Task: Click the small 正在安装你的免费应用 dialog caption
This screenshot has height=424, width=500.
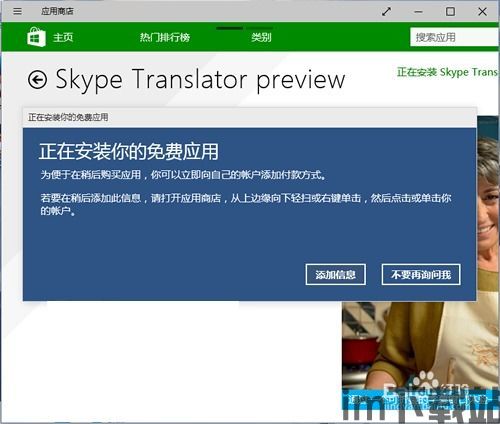Action: pyautogui.click(x=68, y=117)
